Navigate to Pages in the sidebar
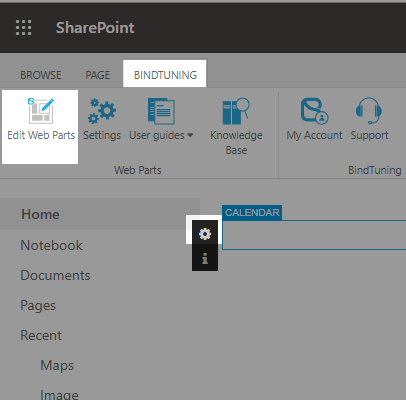The image size is (406, 400). (38, 305)
